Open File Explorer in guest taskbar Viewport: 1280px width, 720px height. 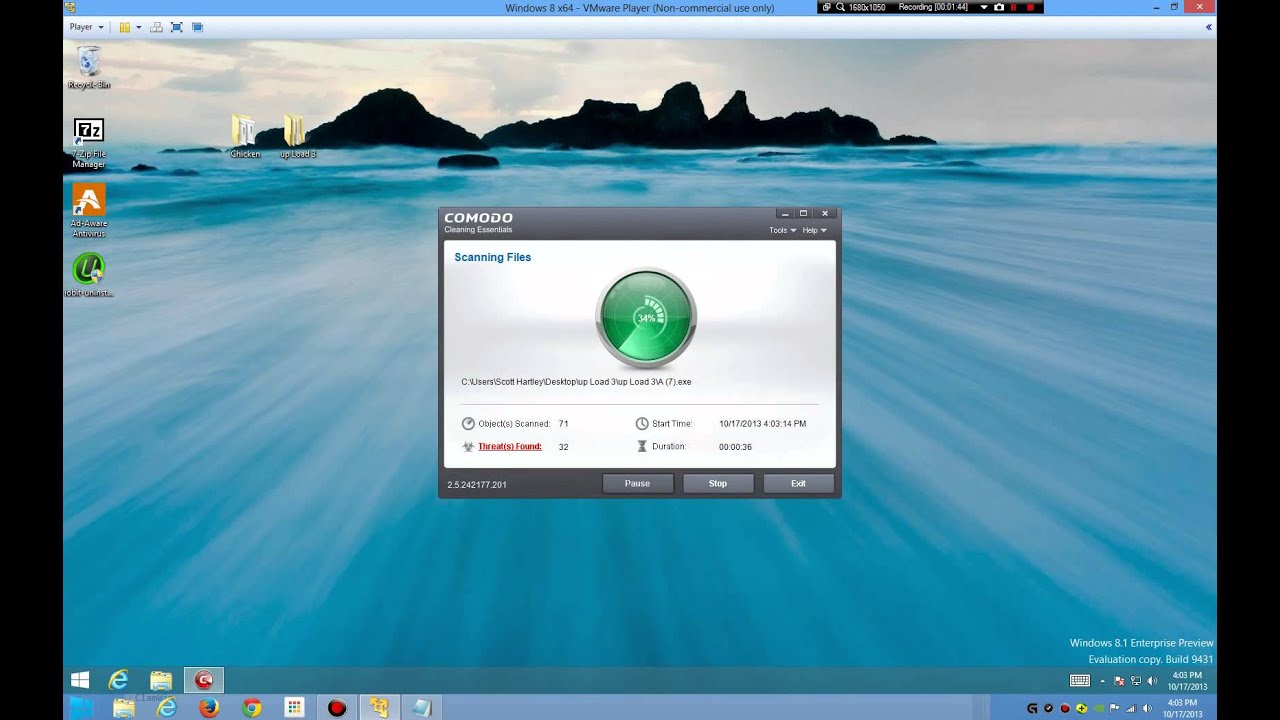click(x=161, y=680)
